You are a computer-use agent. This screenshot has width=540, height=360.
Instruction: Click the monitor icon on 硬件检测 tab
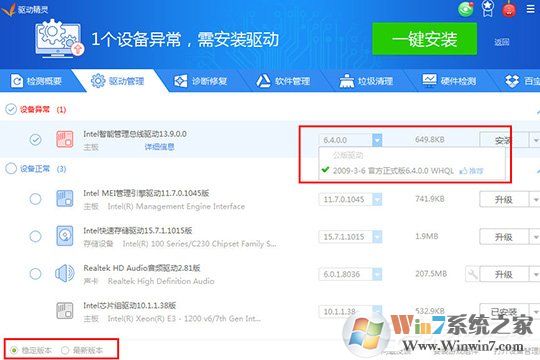(429, 80)
